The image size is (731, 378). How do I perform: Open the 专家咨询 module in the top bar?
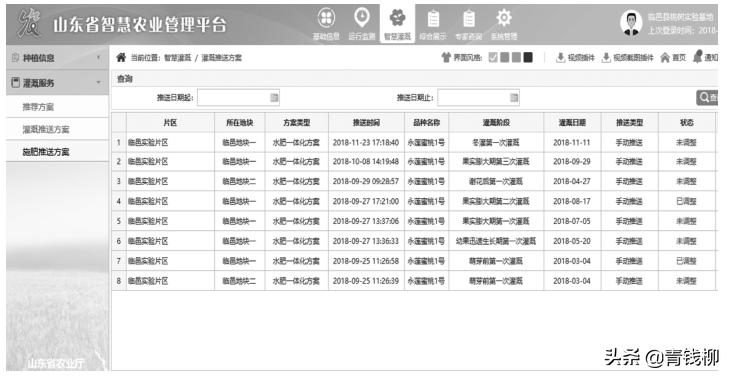pyautogui.click(x=468, y=24)
